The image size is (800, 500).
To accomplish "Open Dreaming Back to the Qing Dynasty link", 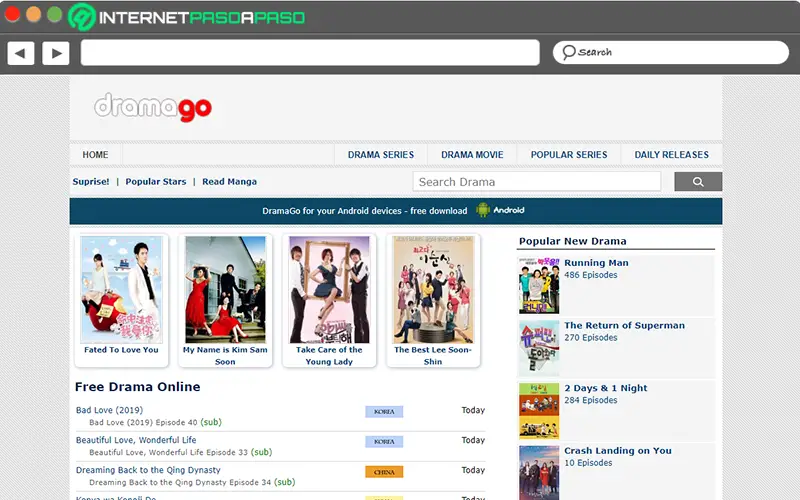I will (x=148, y=470).
